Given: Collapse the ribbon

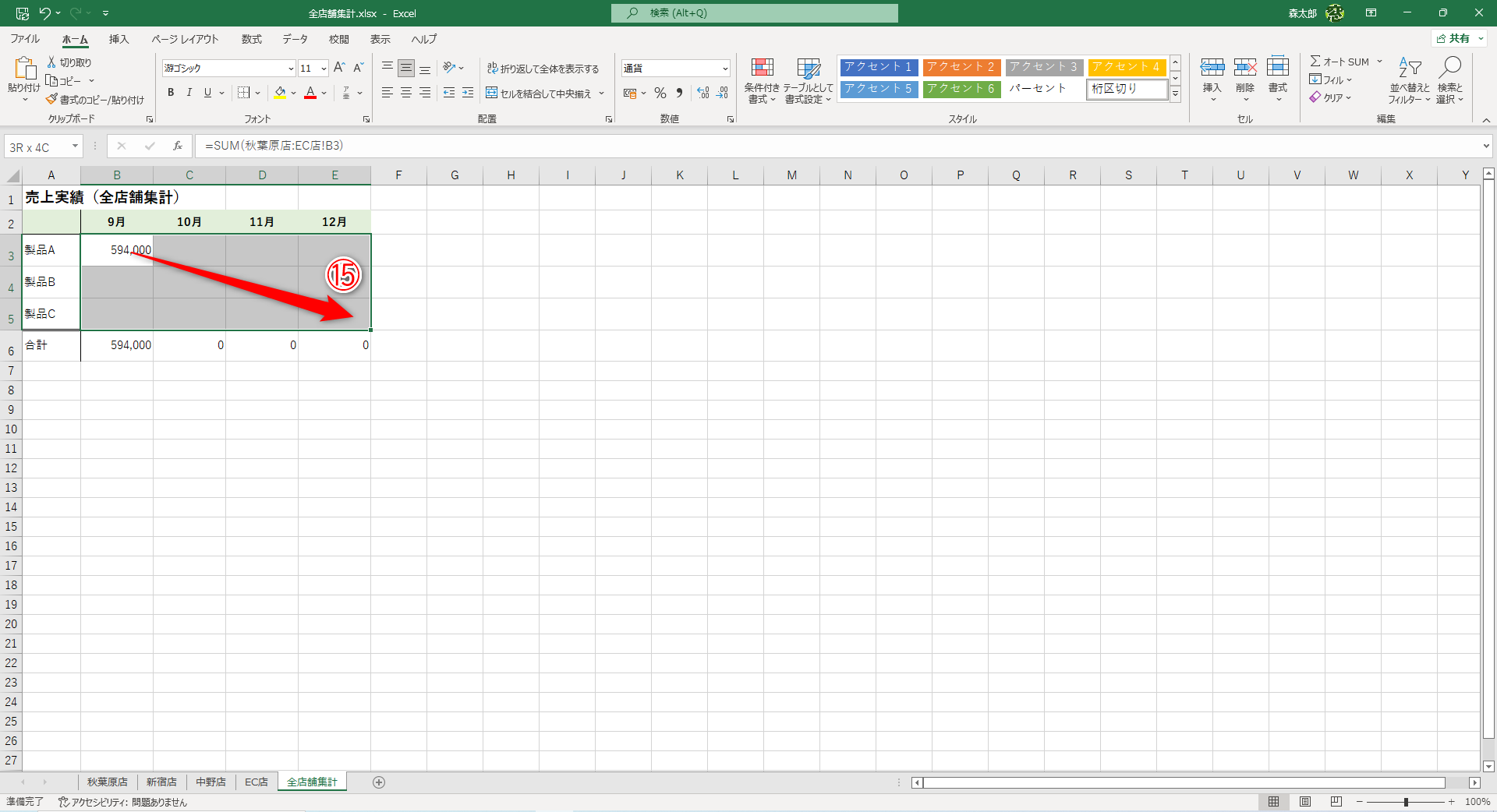Looking at the screenshot, I should [1486, 120].
